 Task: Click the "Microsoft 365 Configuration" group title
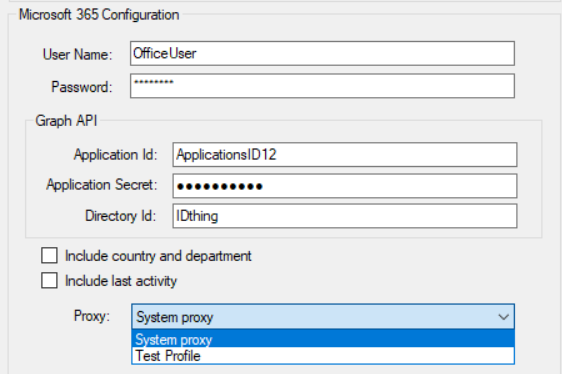click(x=99, y=15)
